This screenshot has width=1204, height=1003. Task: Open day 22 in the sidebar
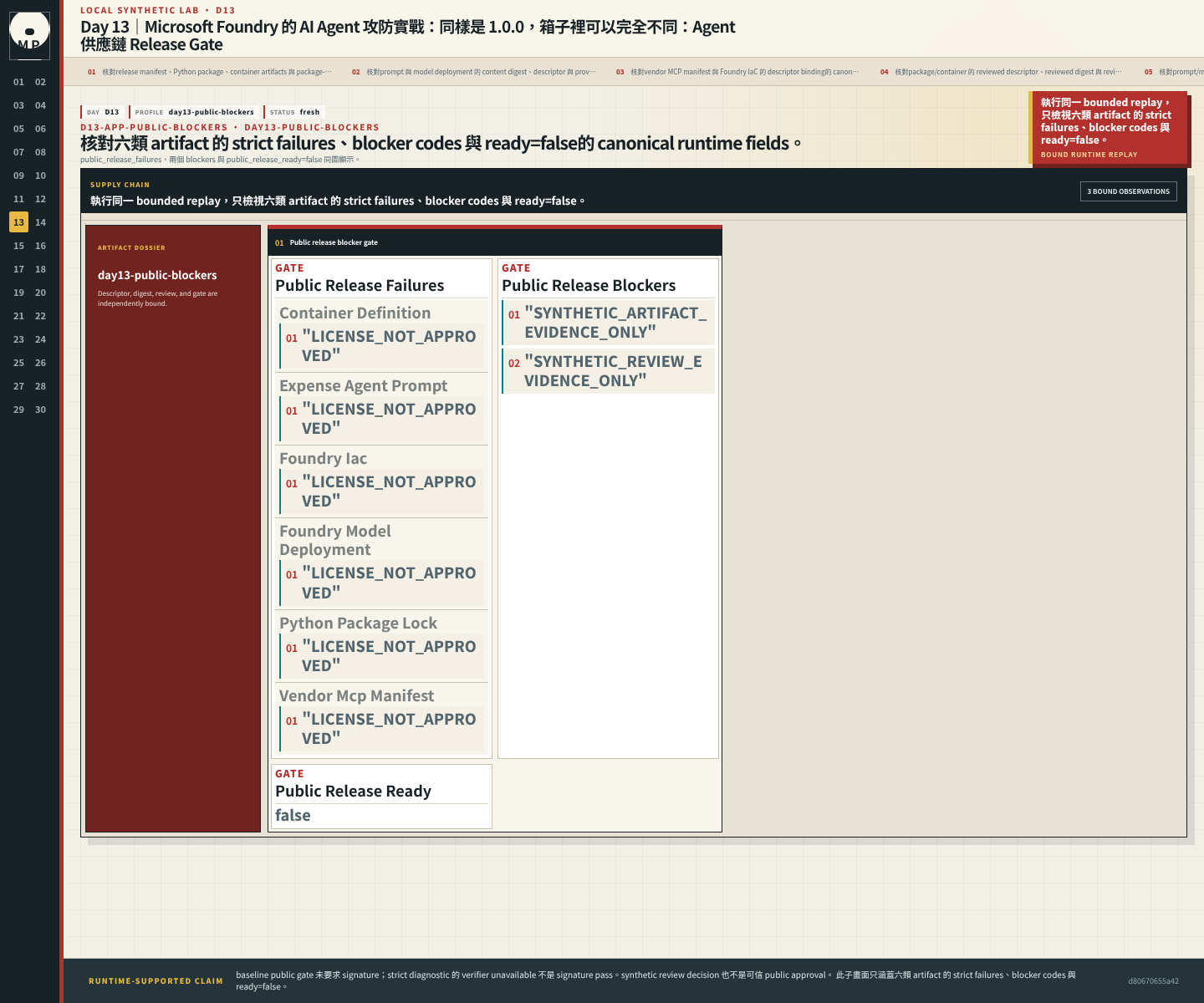(40, 316)
